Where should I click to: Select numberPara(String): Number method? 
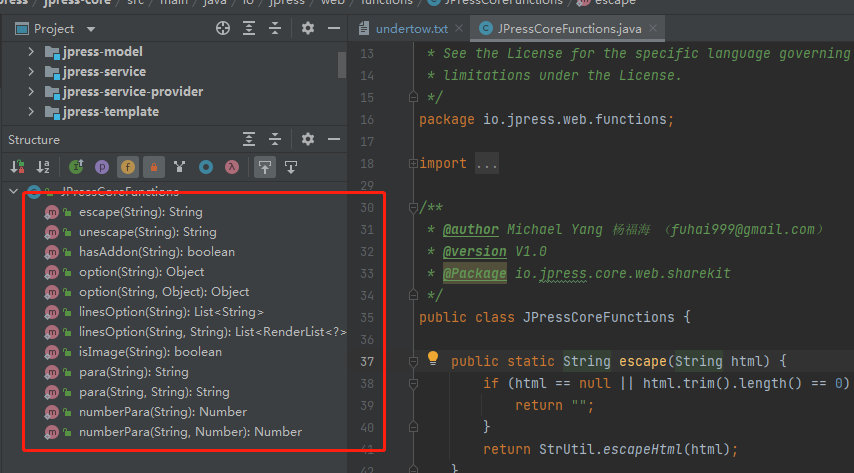pyautogui.click(x=163, y=412)
